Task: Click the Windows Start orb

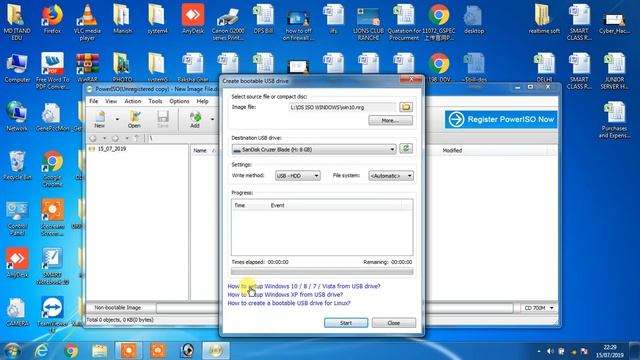Action: [13, 351]
